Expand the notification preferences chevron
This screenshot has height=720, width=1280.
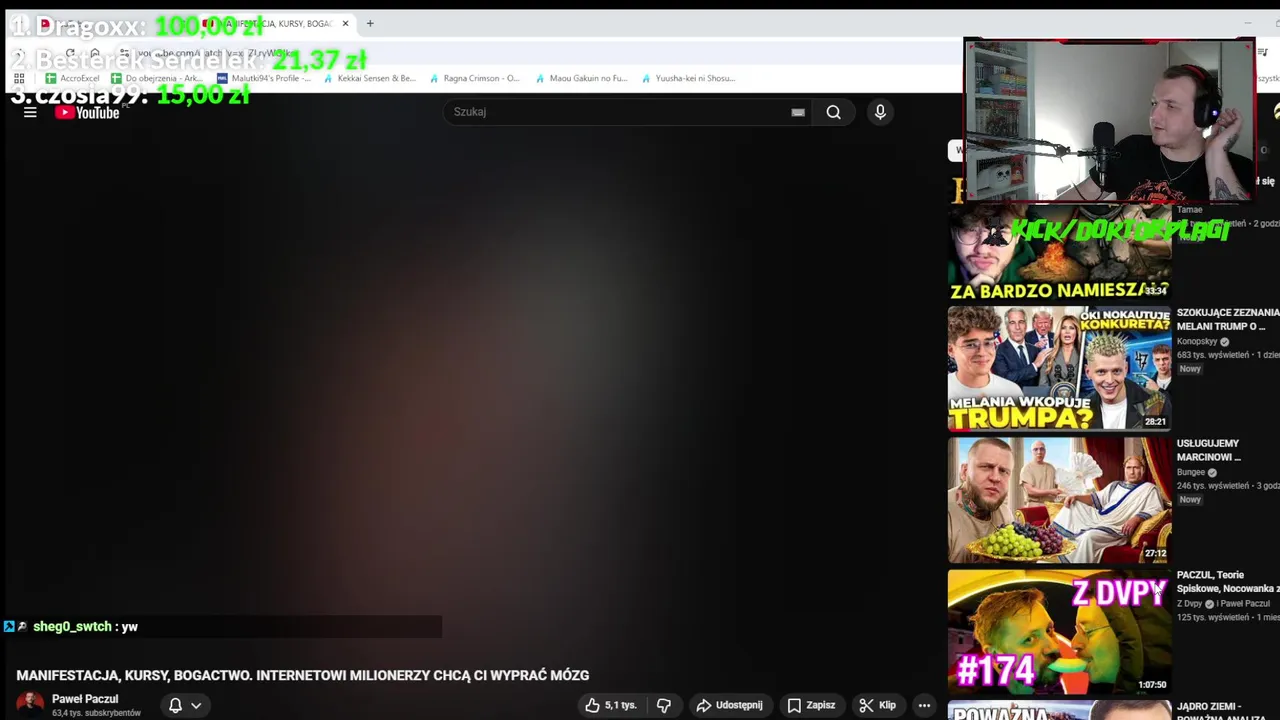click(x=196, y=705)
